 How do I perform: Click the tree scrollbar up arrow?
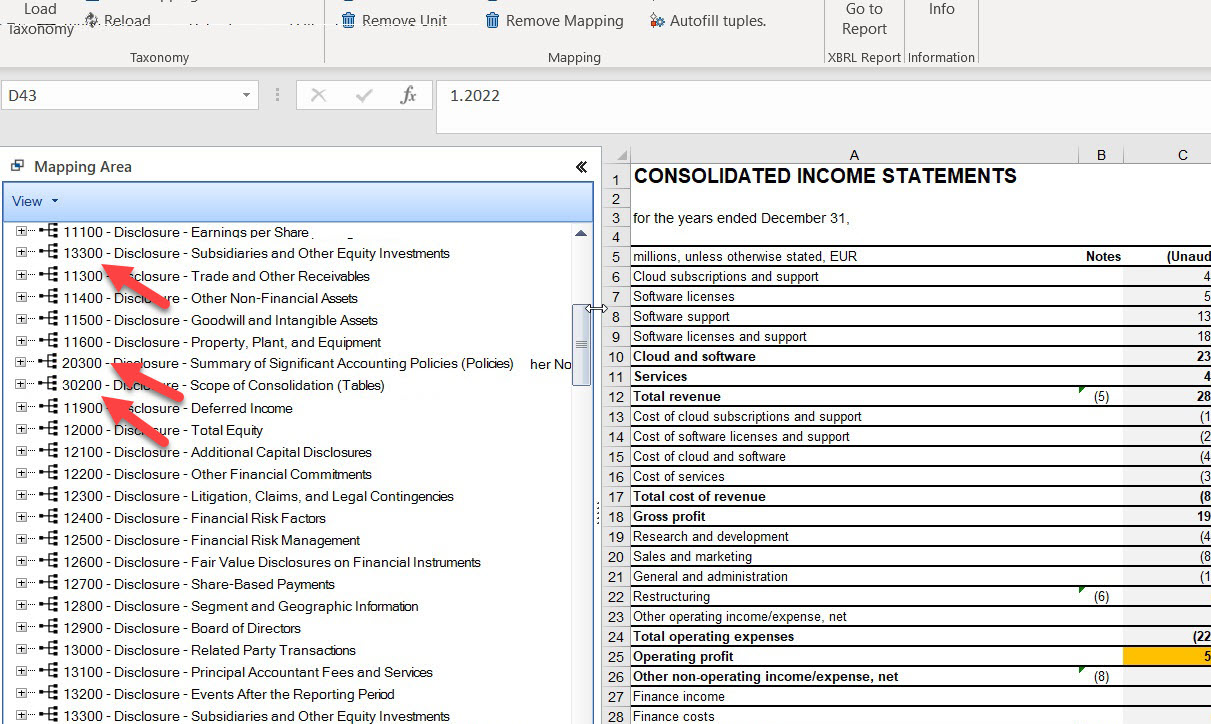tap(581, 233)
